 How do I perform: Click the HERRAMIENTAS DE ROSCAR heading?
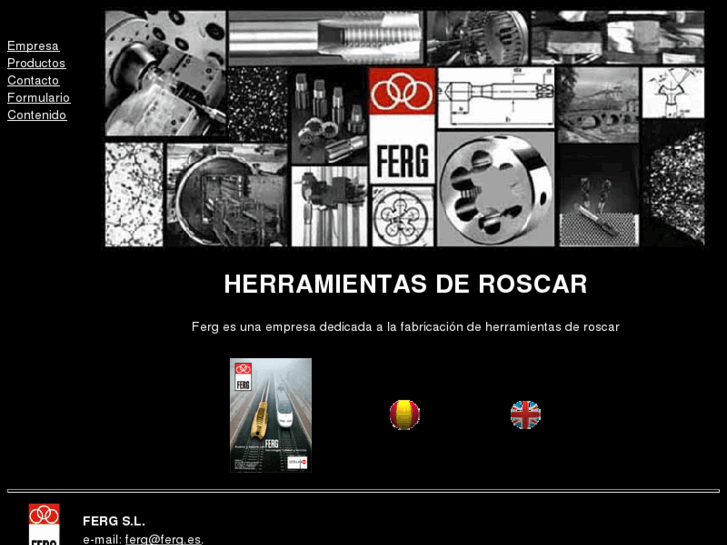pyautogui.click(x=406, y=284)
